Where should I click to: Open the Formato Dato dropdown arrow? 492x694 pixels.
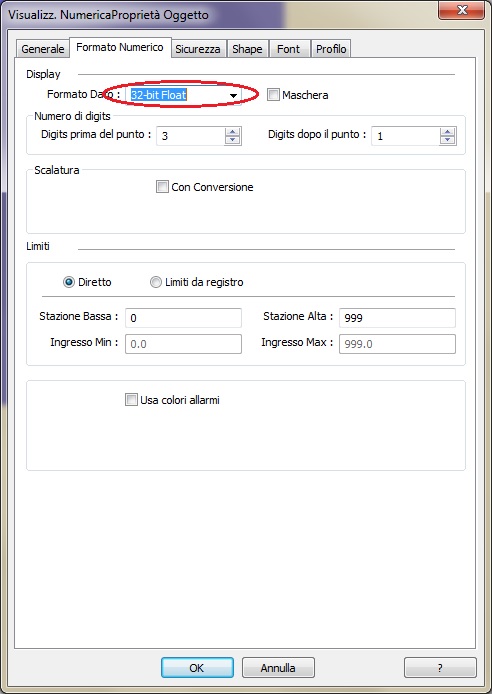(234, 95)
